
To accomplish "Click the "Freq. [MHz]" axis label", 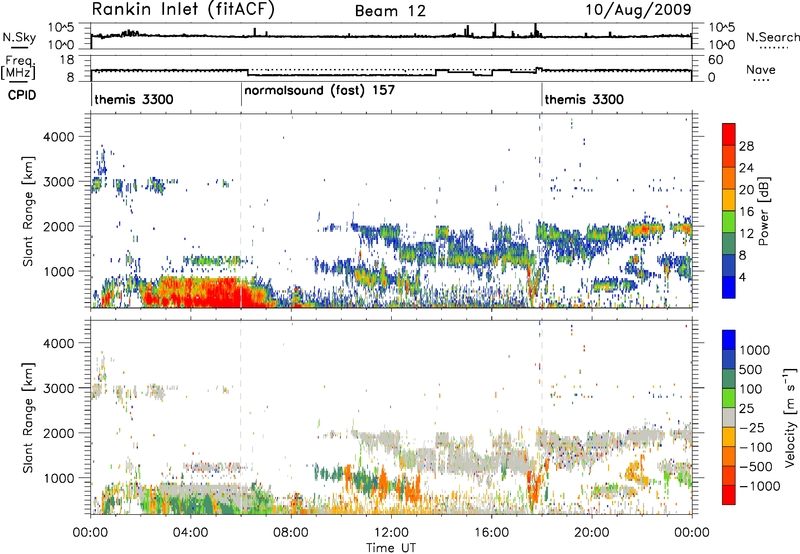I will (x=18, y=67).
